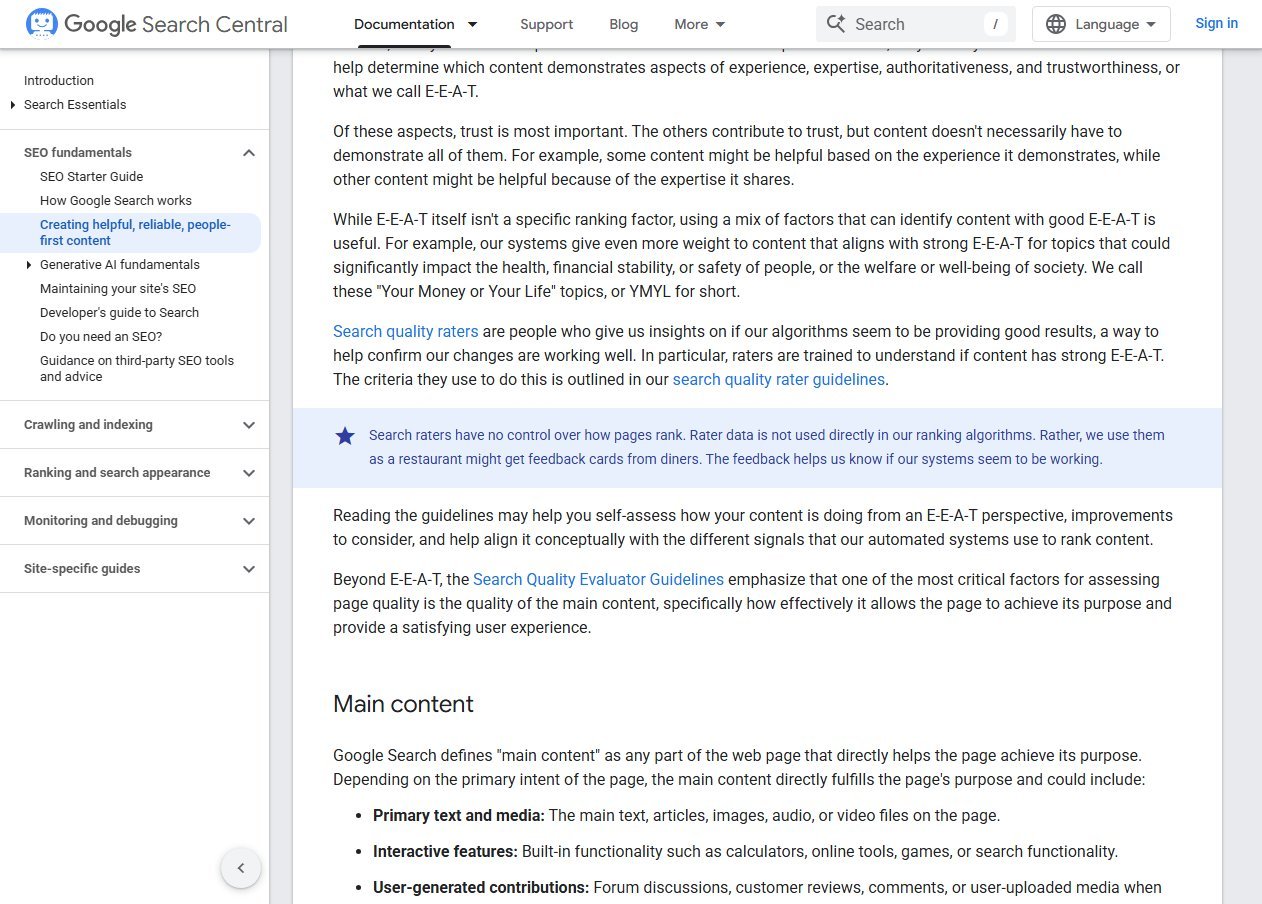Click into the Search input field
The height and width of the screenshot is (904, 1262).
point(915,24)
